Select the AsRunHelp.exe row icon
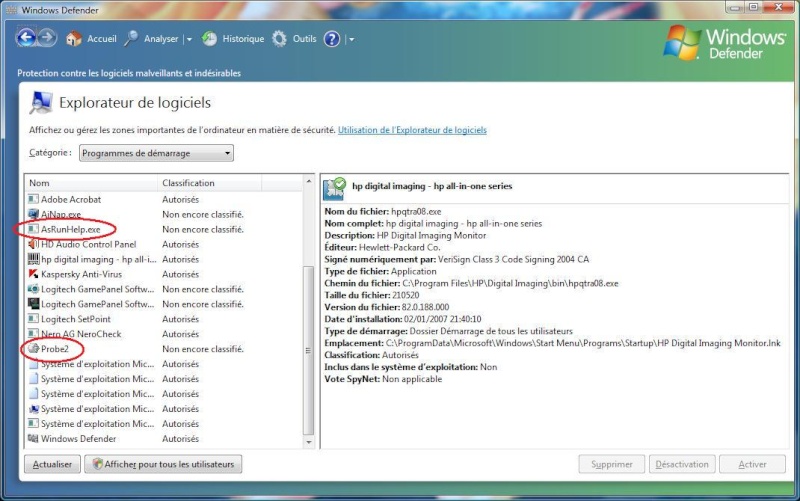The height and width of the screenshot is (501, 800). coord(33,229)
